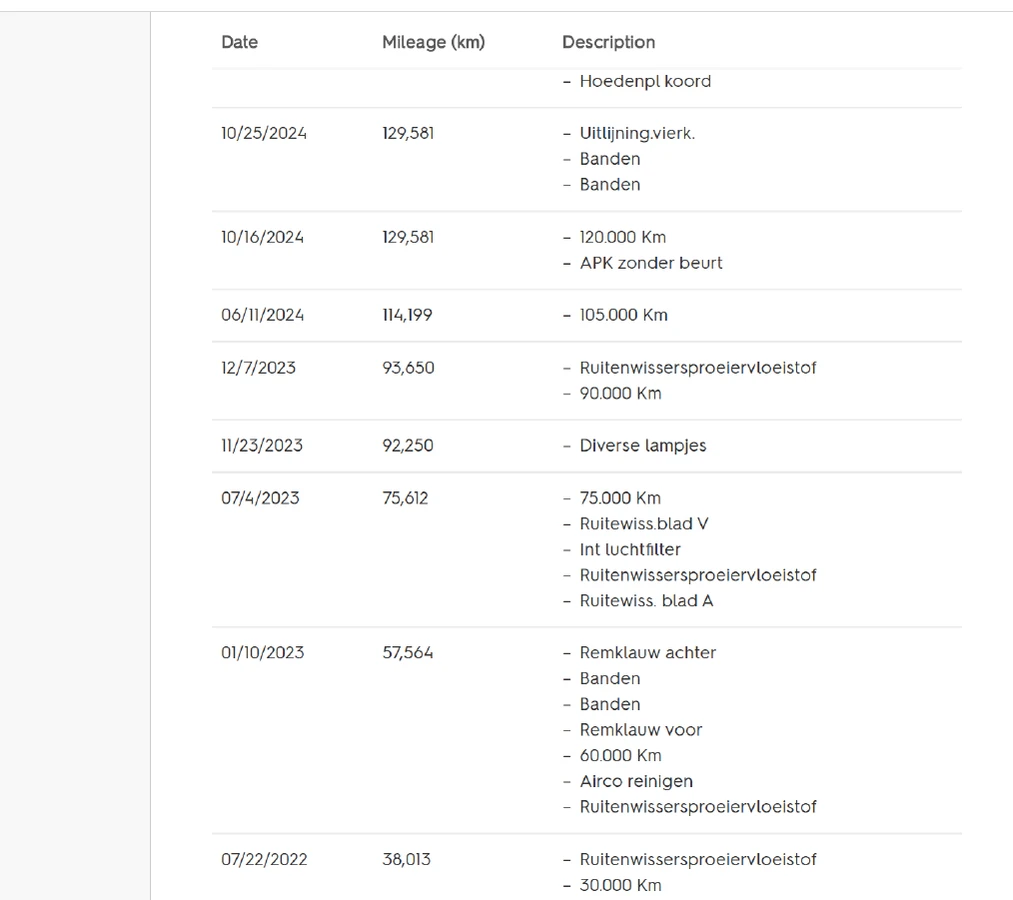This screenshot has height=900, width=1013.
Task: Click the 57,564 mileage value
Action: pos(408,653)
